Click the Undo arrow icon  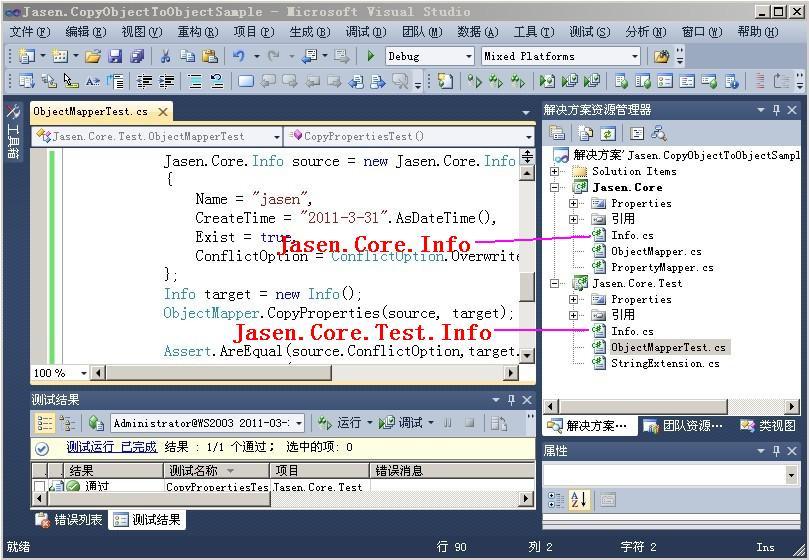click(238, 56)
